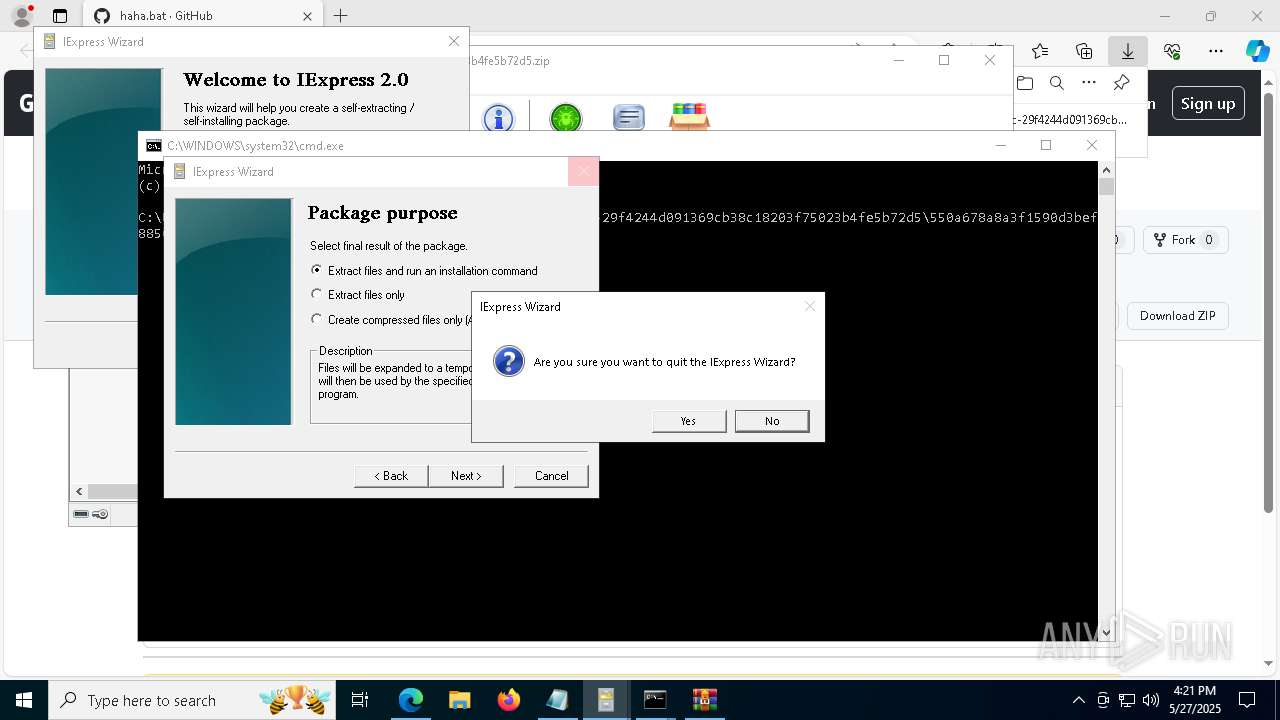Open Edge Favorites star icon
This screenshot has height=720, width=1280.
1040,51
